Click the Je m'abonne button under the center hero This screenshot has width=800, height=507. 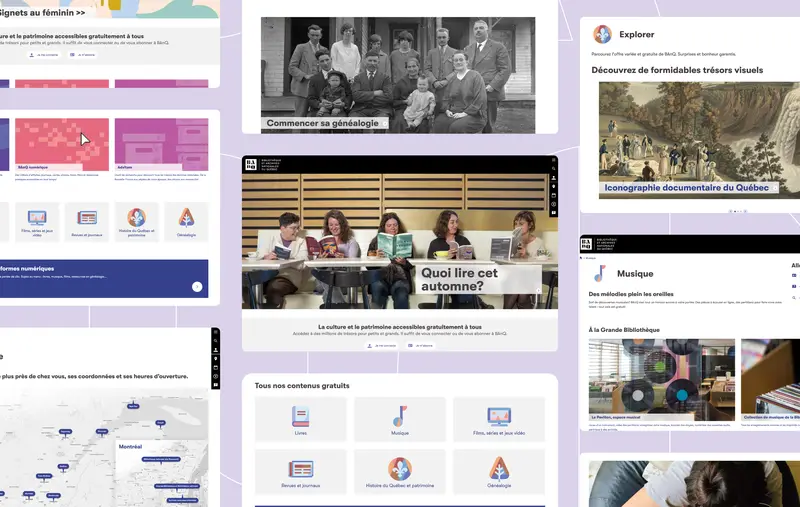click(x=420, y=345)
